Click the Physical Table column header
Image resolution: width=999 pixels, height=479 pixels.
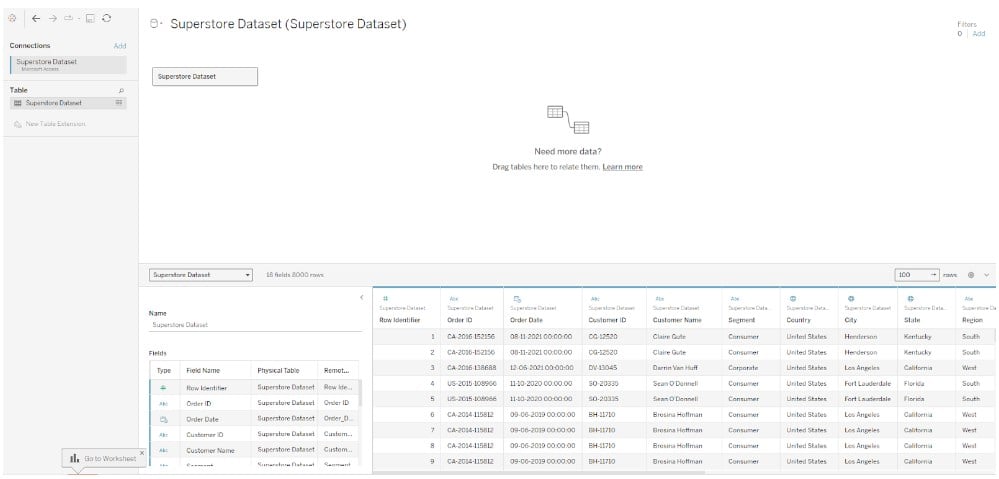(285, 370)
